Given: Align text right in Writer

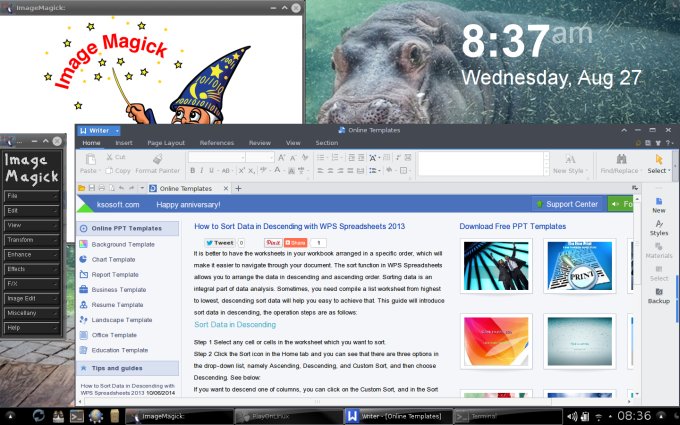Looking at the screenshot, I should click(340, 171).
